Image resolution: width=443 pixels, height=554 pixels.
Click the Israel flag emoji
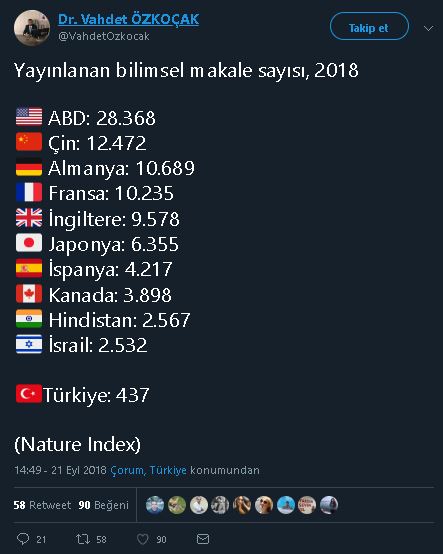coord(29,344)
